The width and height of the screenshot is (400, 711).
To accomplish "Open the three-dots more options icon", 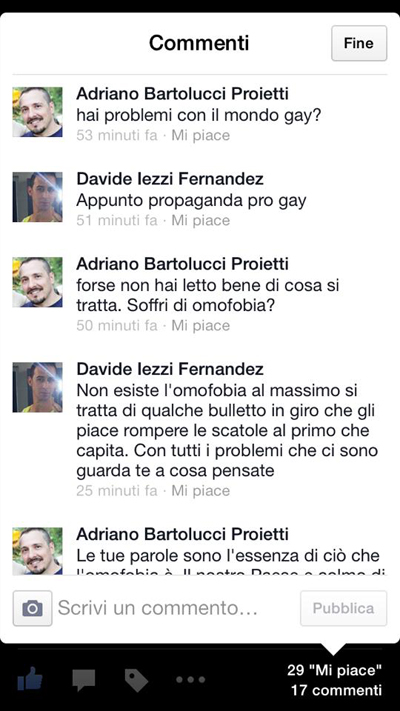I will point(190,680).
